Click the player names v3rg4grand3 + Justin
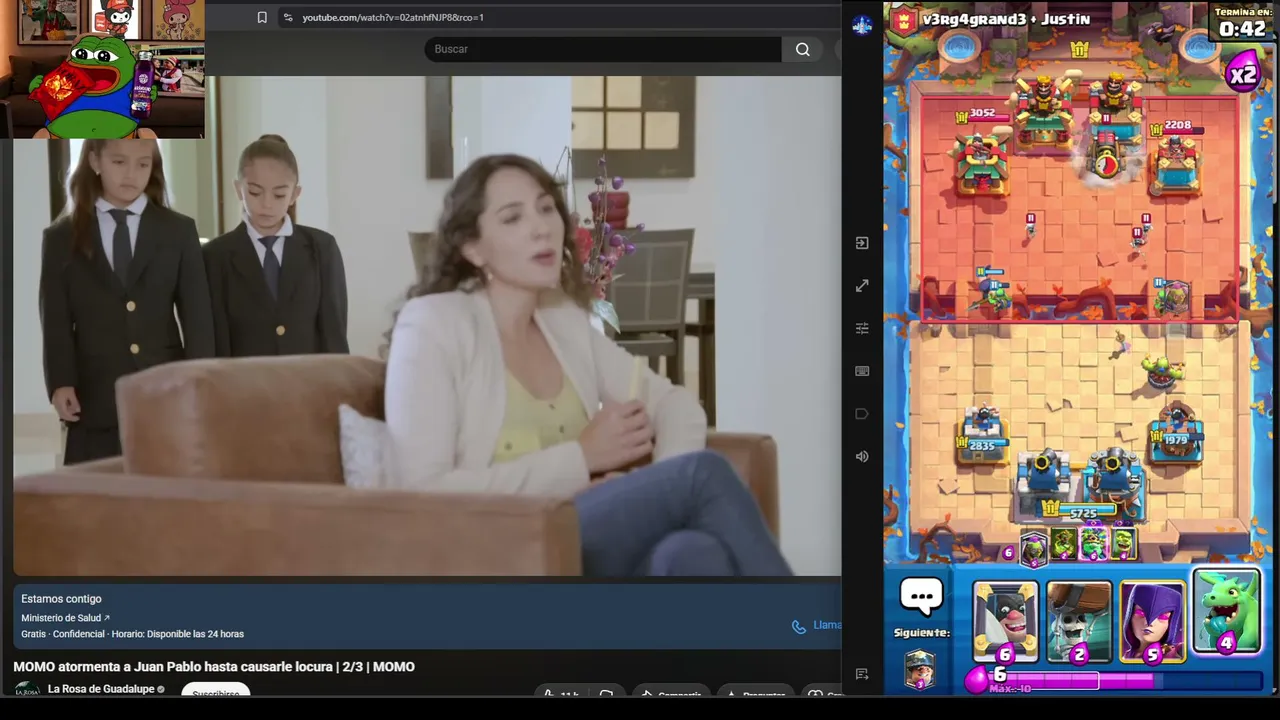The image size is (1280, 720). [1006, 19]
